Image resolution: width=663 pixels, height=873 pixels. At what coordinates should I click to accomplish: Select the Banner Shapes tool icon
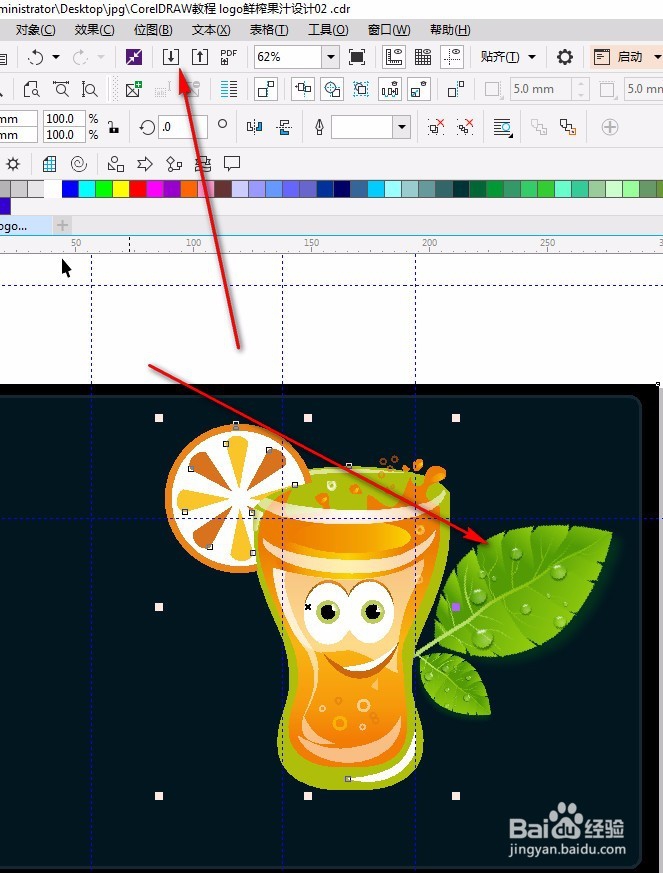(x=203, y=164)
